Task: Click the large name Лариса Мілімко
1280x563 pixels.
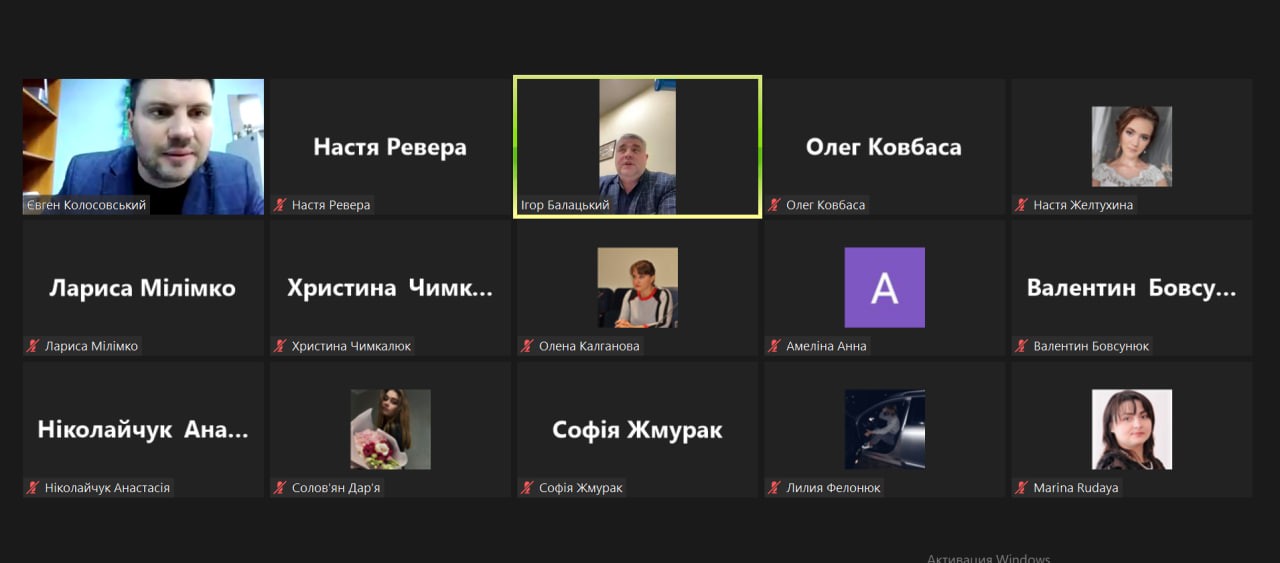Action: (143, 289)
